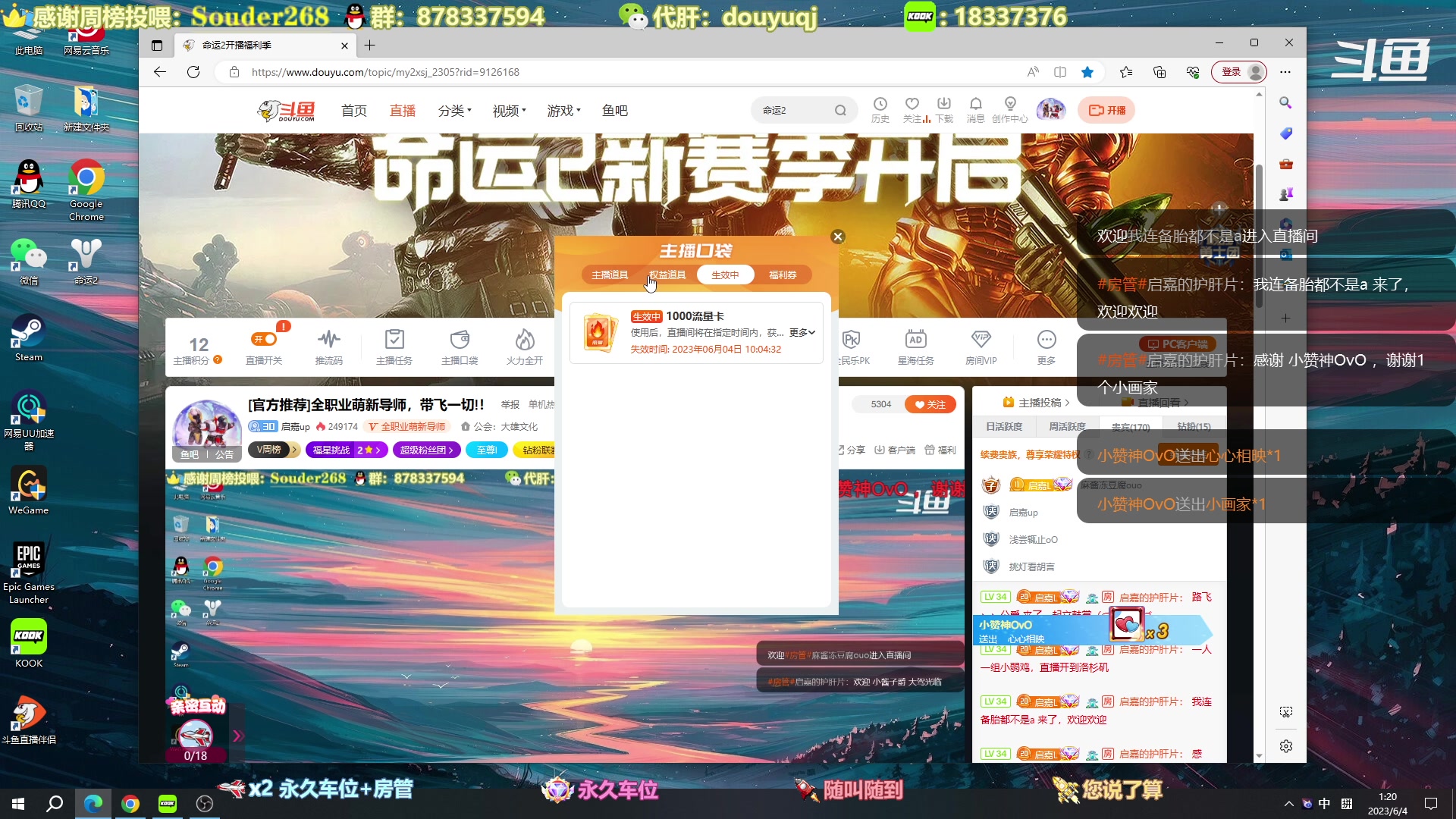Click the 客户端 client download button

[895, 450]
